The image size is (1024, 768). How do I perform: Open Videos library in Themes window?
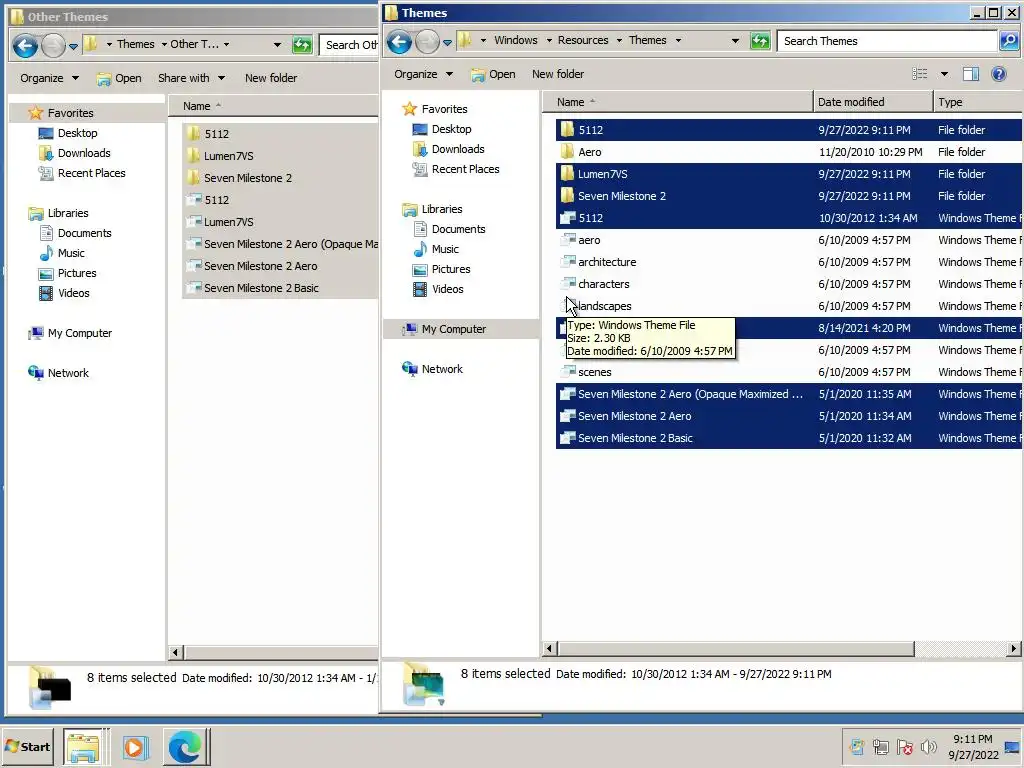click(438, 289)
